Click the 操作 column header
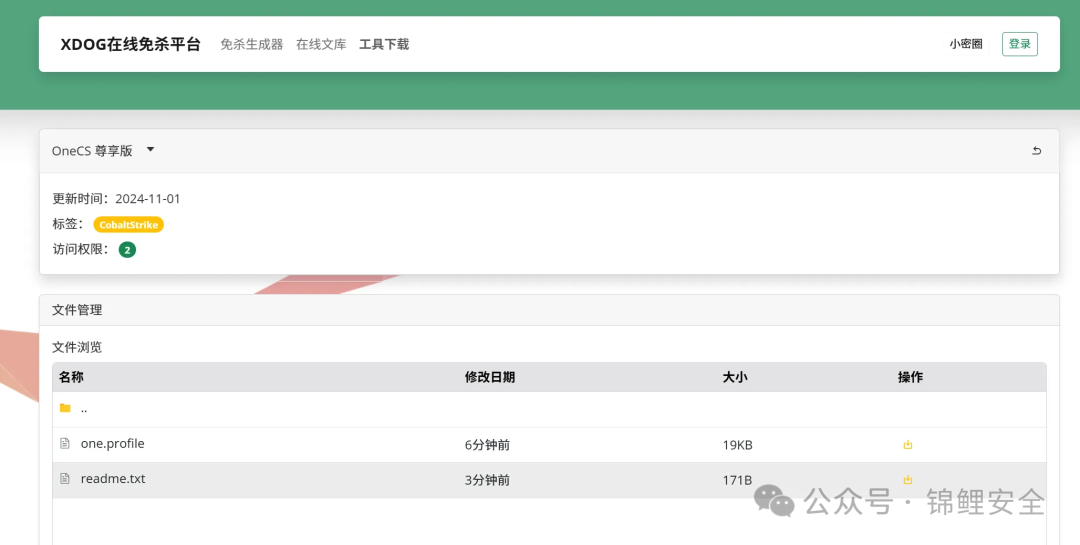The width and height of the screenshot is (1080, 545). [x=911, y=377]
